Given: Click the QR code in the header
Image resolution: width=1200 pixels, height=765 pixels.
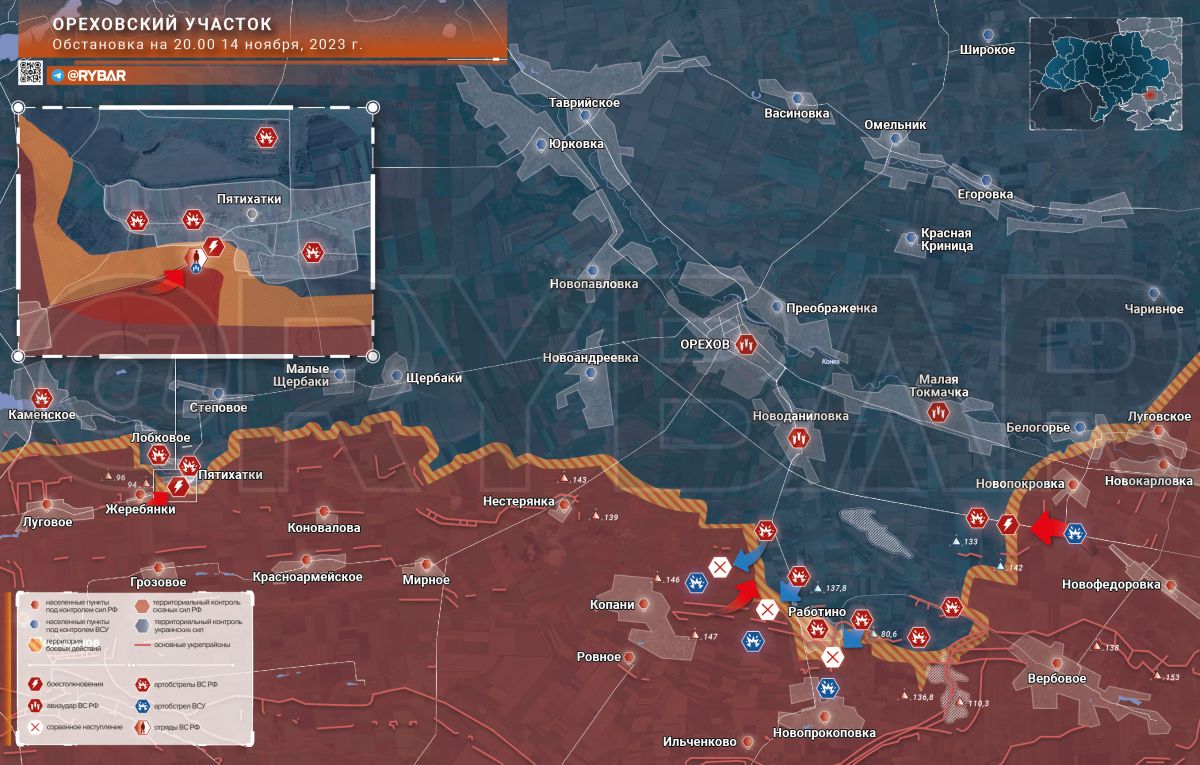Looking at the screenshot, I should click(30, 73).
